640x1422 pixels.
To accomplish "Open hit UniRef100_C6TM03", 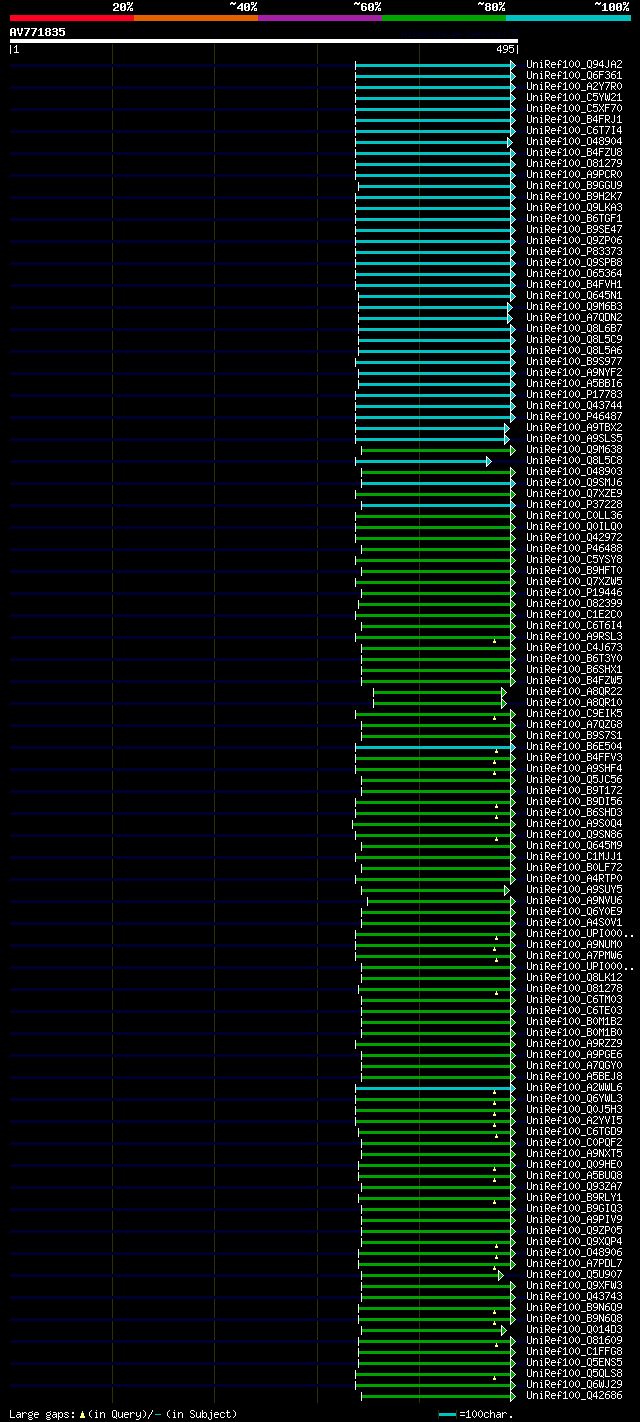I will 574,1000.
